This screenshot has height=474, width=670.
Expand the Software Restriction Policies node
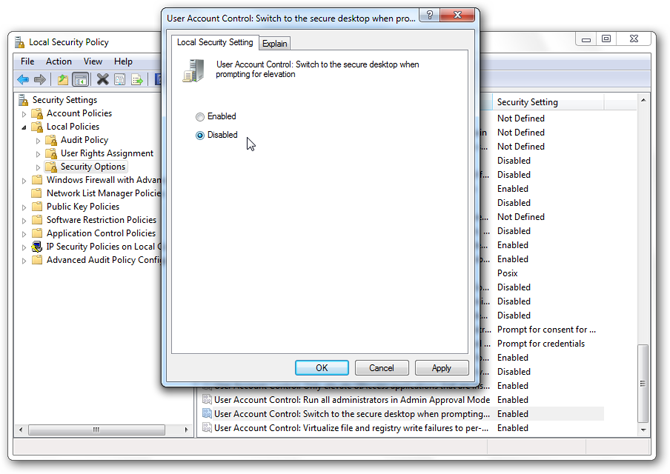tap(24, 221)
